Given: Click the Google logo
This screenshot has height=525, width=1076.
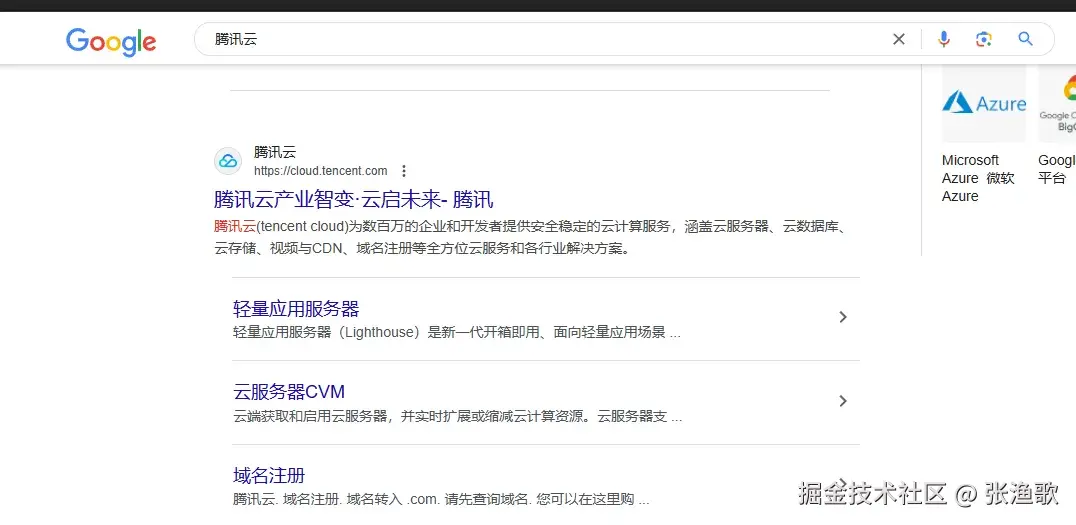Looking at the screenshot, I should click(111, 41).
